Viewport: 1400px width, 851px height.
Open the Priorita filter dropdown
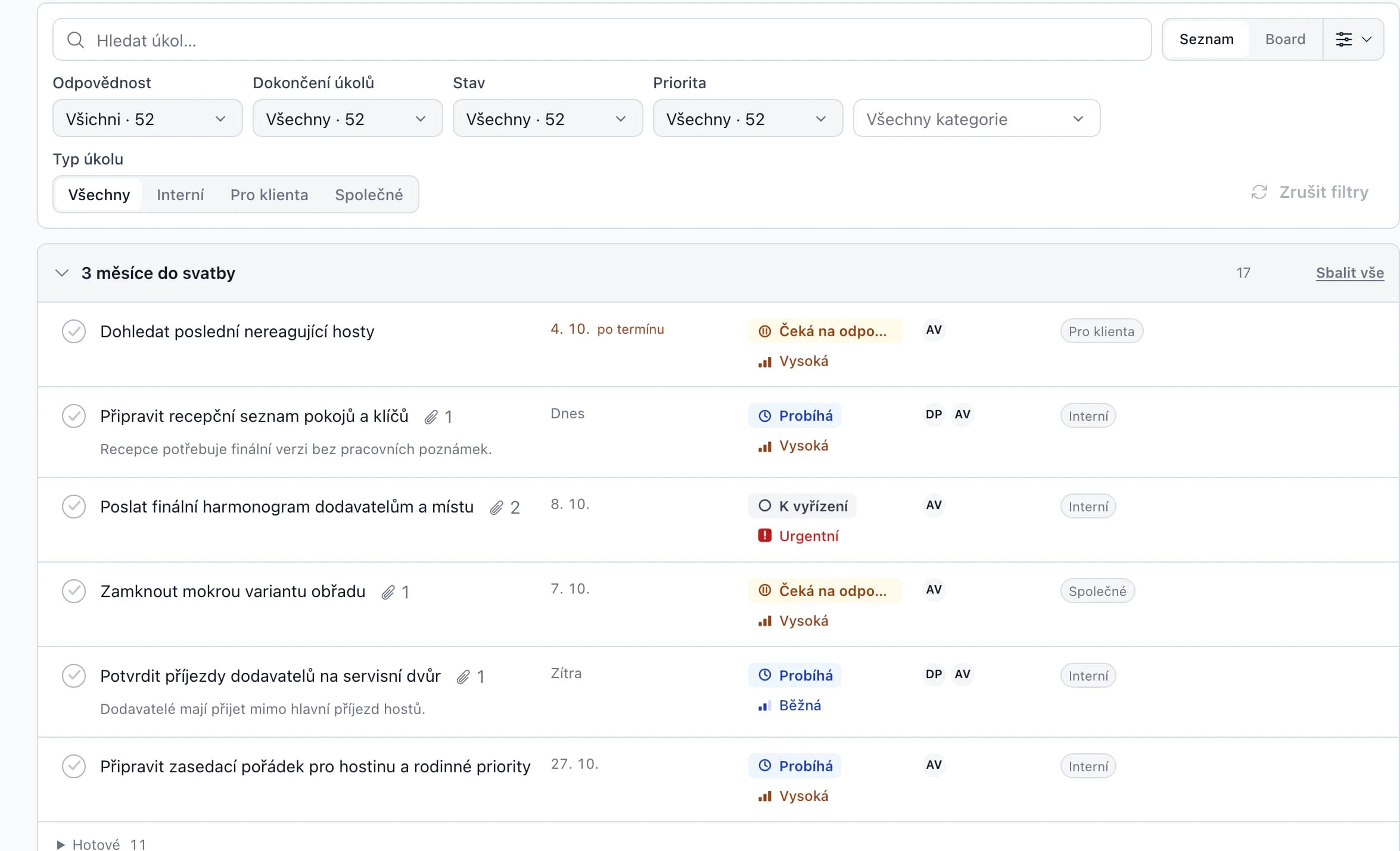pos(748,119)
